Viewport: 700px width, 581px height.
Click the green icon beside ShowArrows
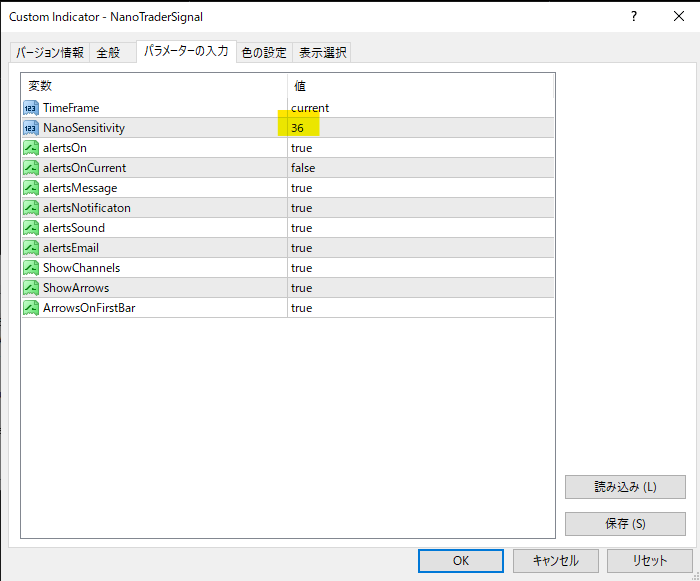[31, 288]
